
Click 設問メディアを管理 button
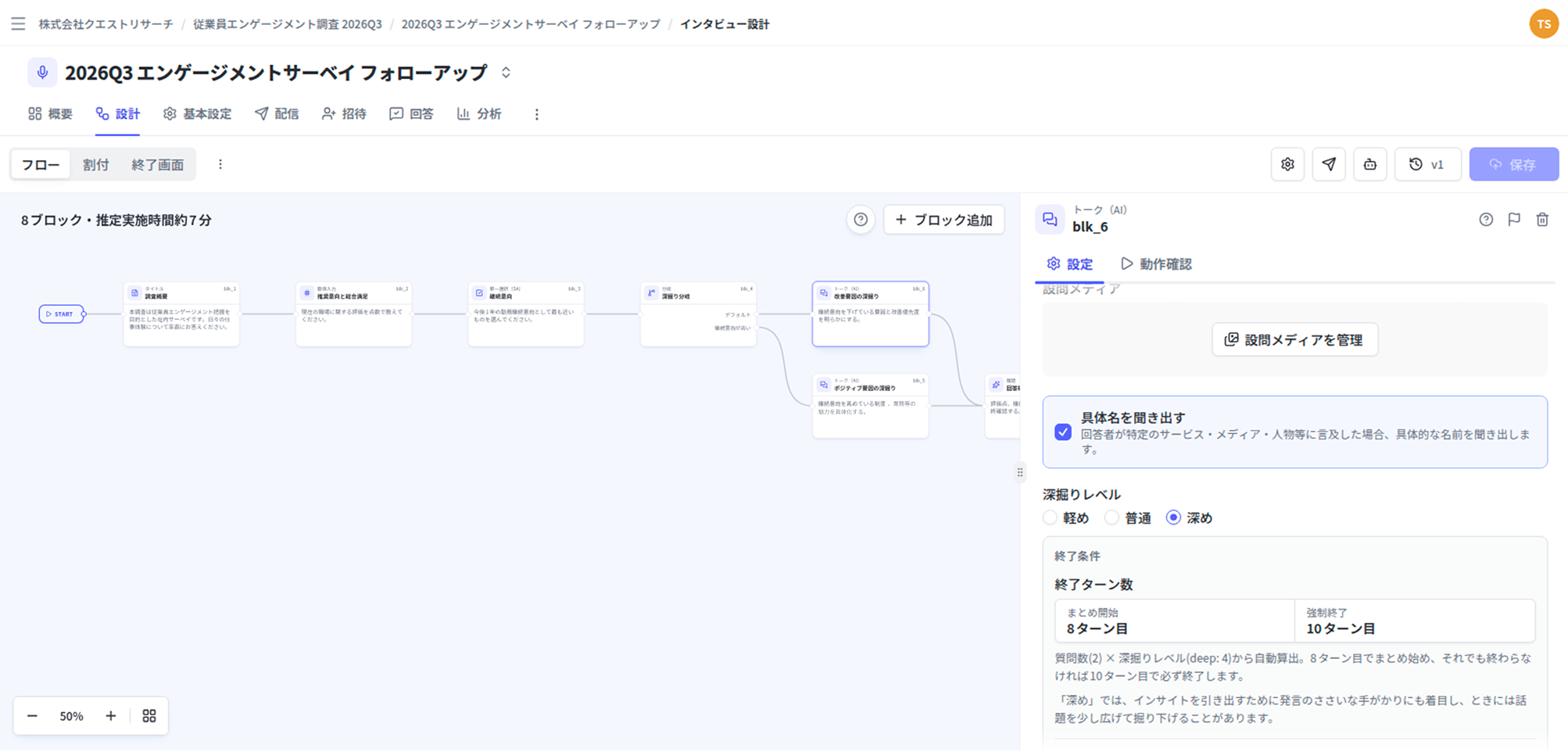[1294, 340]
